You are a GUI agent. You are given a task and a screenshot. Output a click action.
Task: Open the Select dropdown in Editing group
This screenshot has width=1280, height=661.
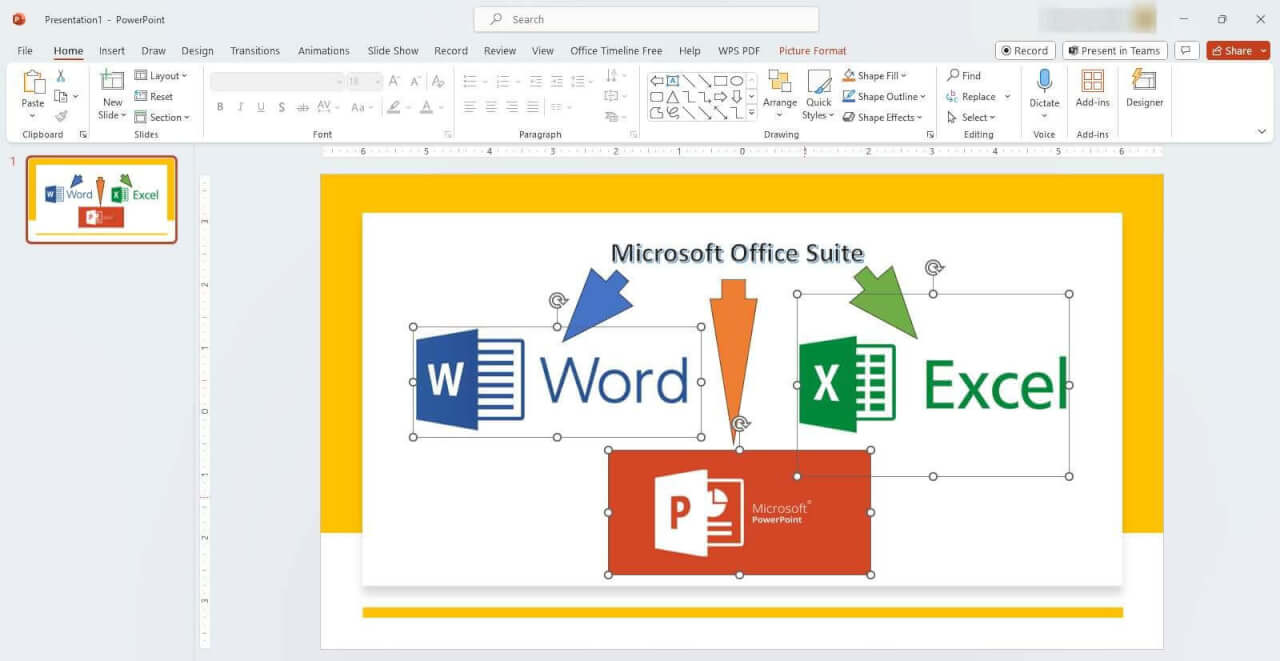coord(971,117)
